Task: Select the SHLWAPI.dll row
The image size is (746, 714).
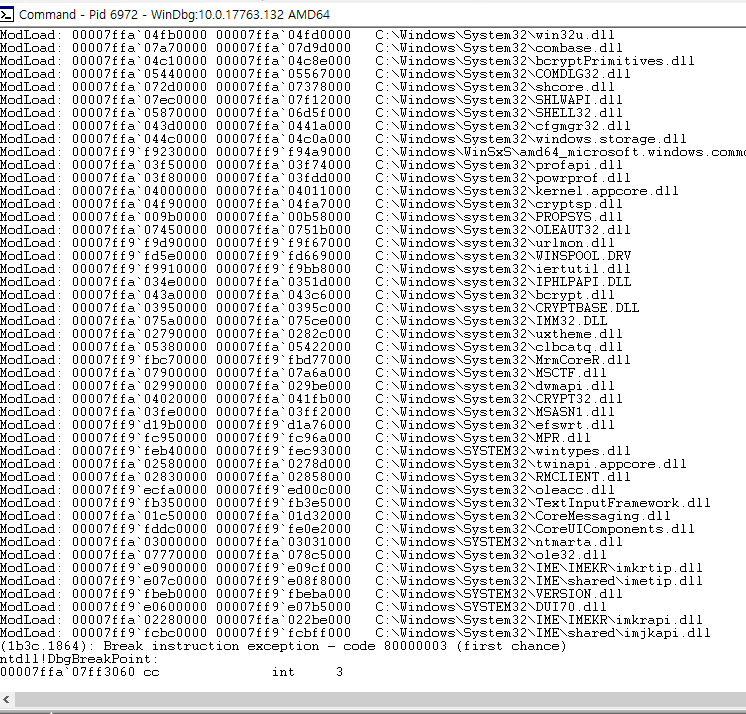Action: [x=311, y=100]
